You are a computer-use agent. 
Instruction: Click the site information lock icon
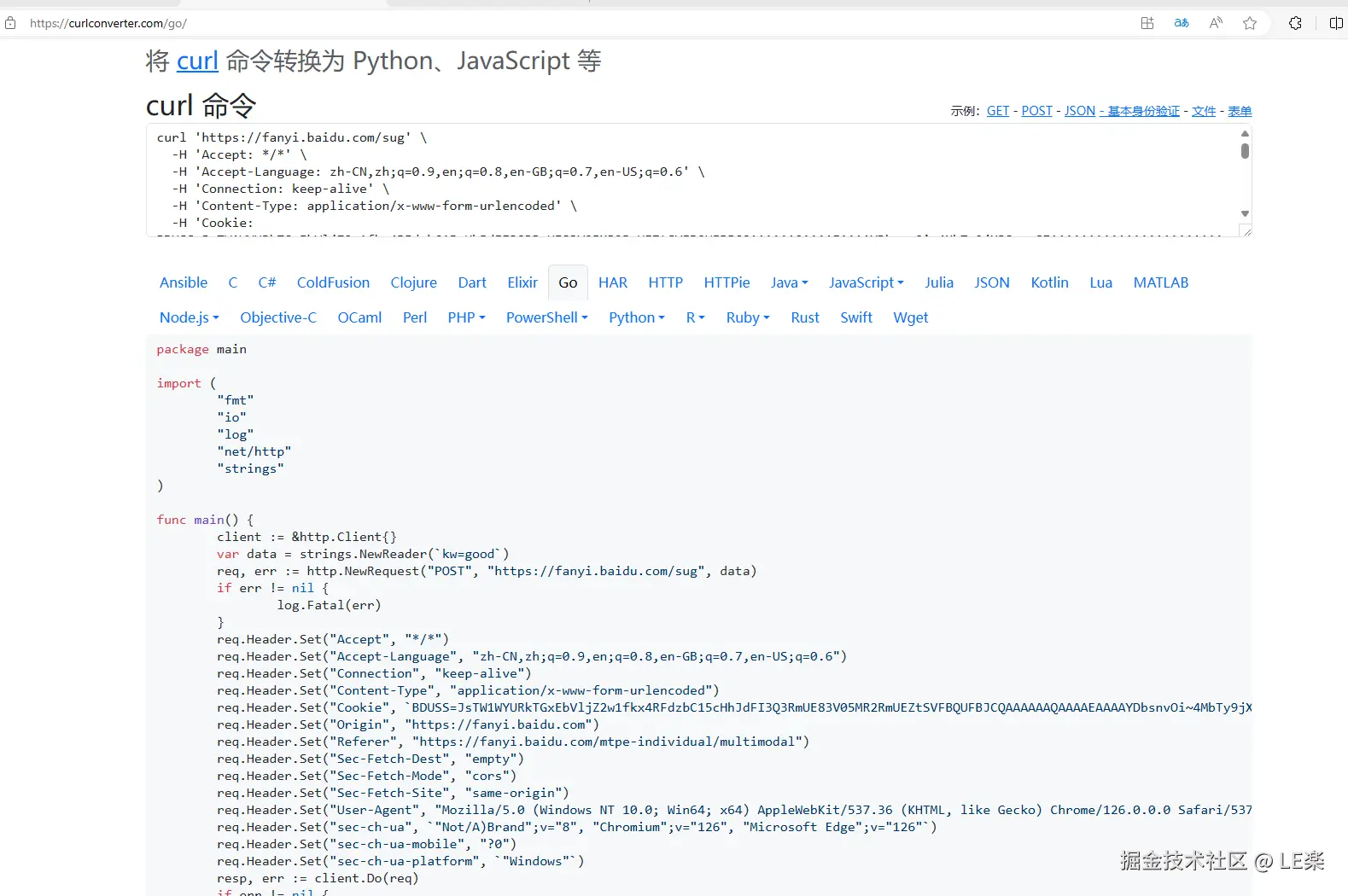tap(10, 23)
